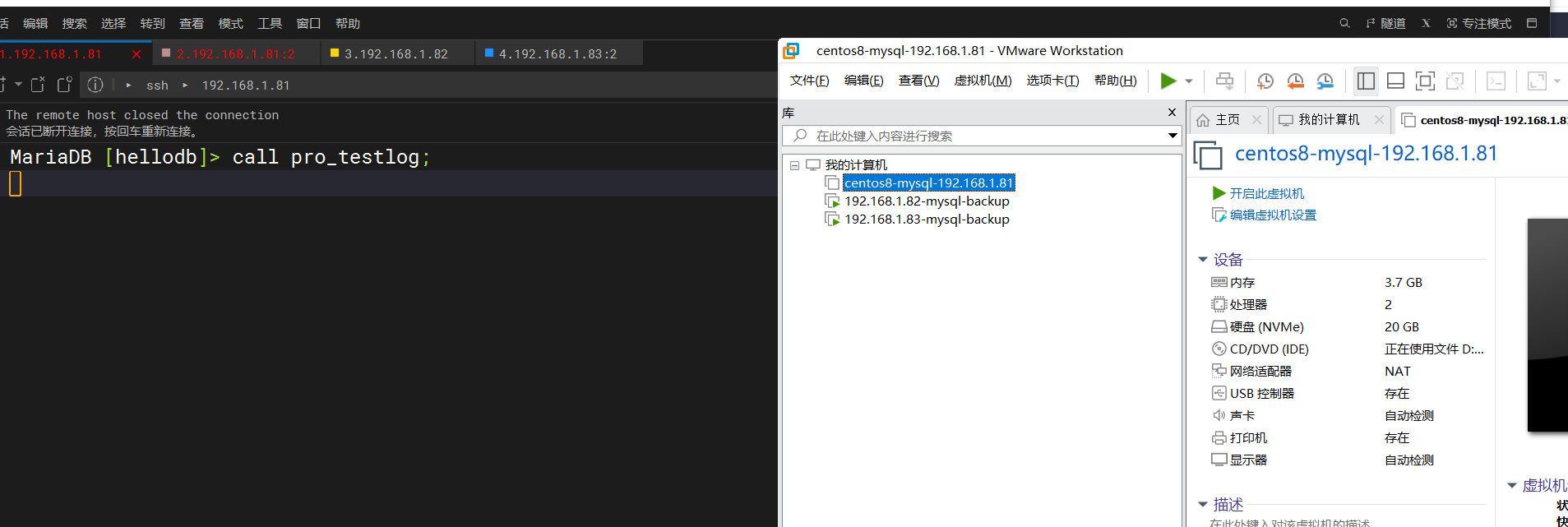This screenshot has height=527, width=1568.
Task: Open the power options dropdown next to play
Action: pos(1189,81)
